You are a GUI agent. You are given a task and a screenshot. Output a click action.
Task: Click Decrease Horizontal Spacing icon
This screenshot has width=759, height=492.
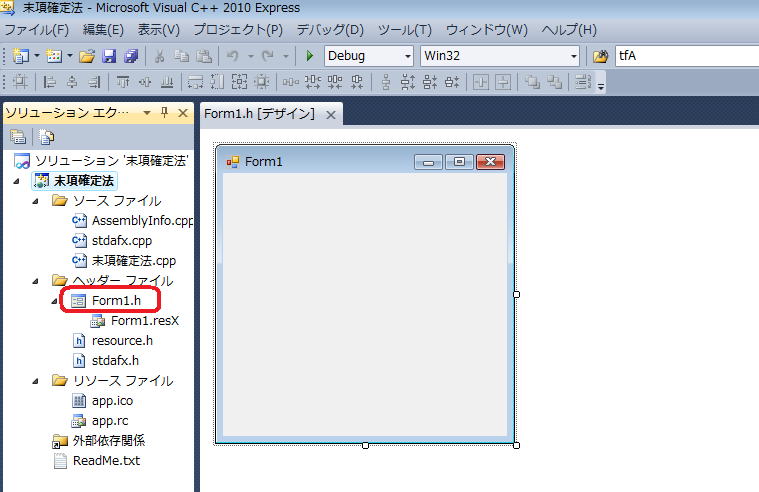[x=335, y=82]
